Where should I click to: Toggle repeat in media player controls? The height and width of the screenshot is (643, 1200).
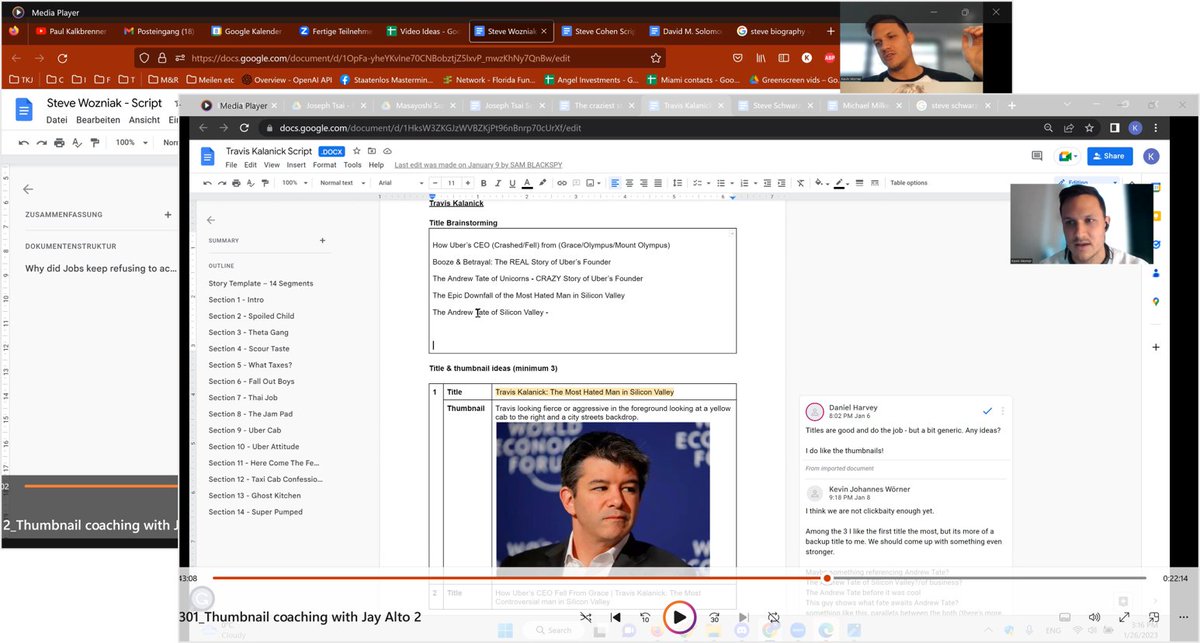774,617
